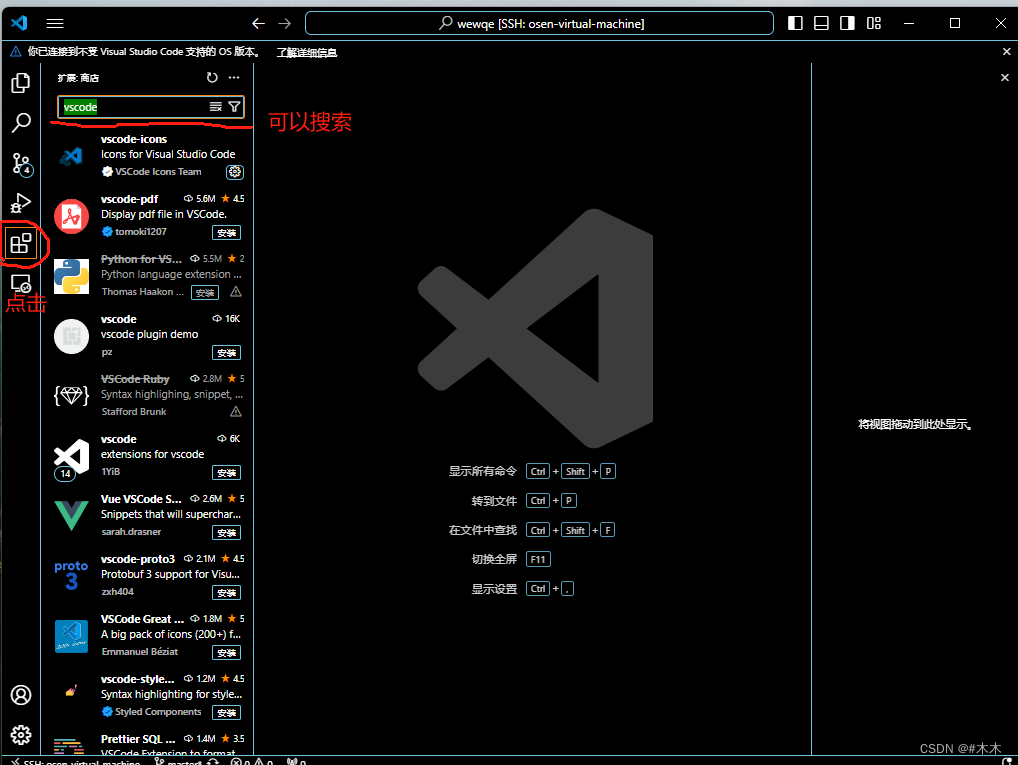Open the vscode-pdf extension logo

pos(71,216)
